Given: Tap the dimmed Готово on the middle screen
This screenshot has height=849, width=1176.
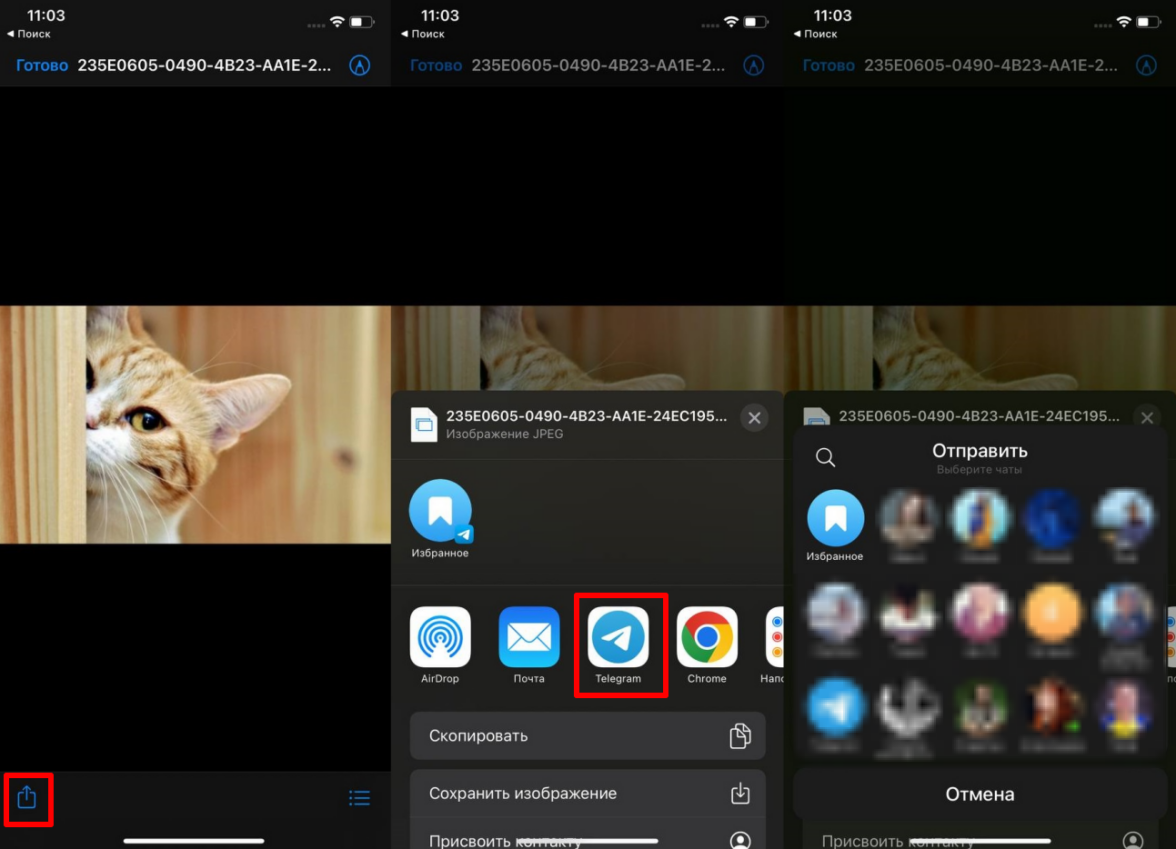Looking at the screenshot, I should 436,65.
